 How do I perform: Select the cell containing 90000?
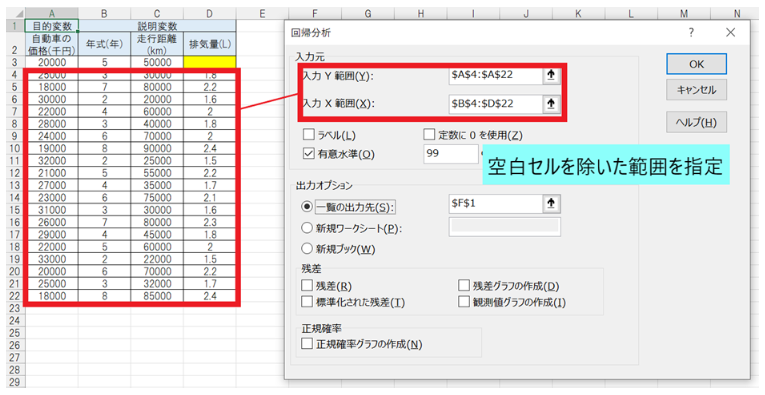tap(157, 148)
